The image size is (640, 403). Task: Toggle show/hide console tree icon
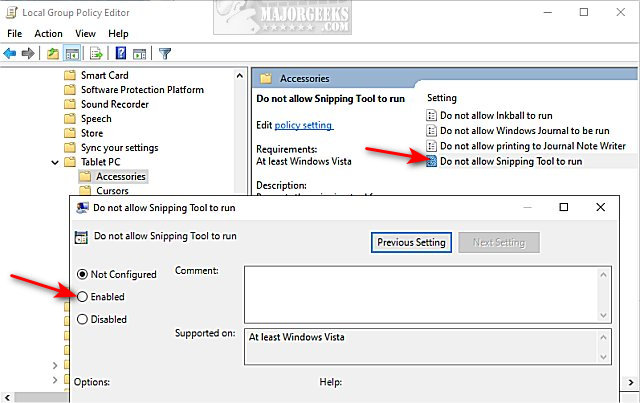tap(72, 53)
